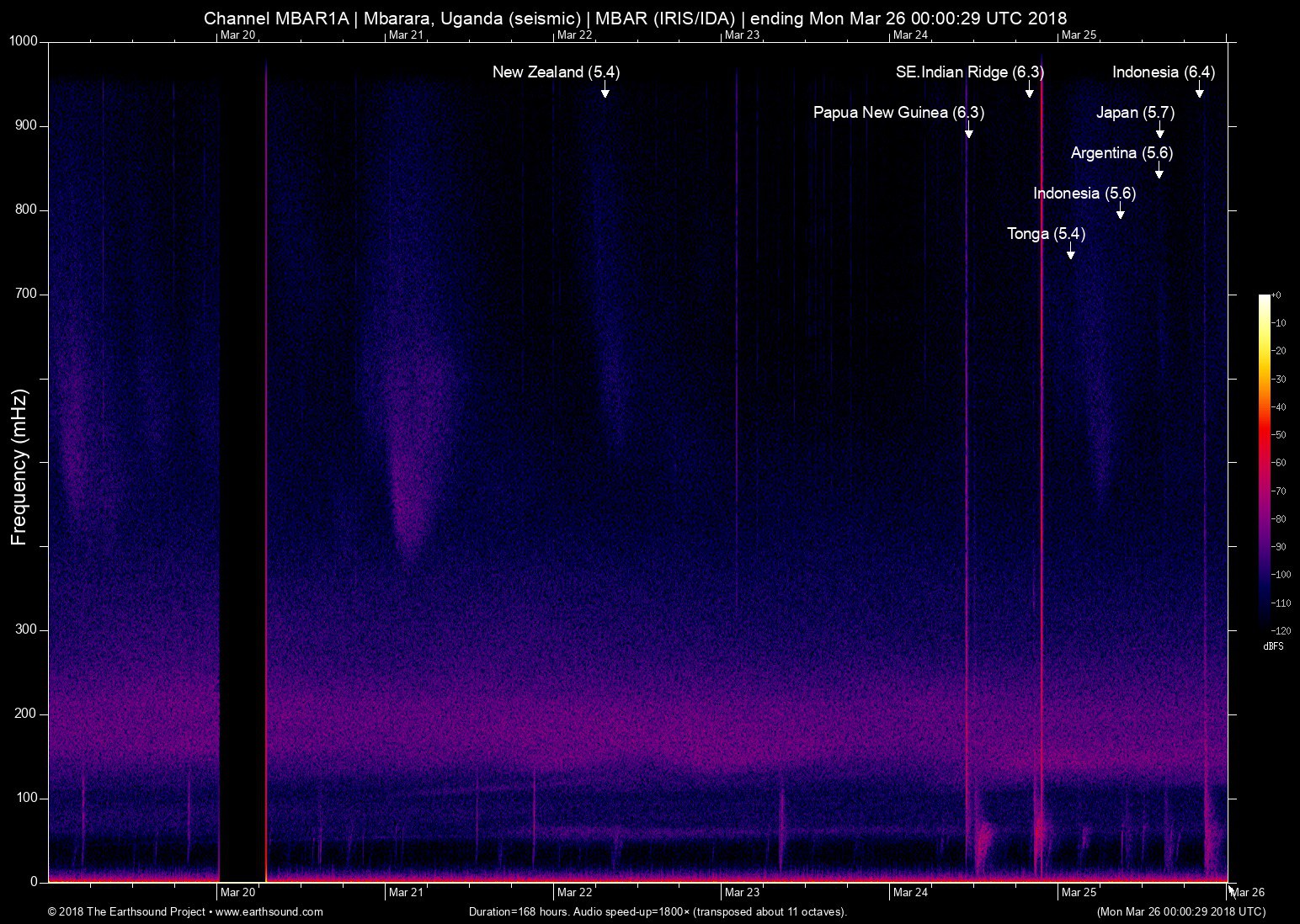Click the arrow marker below Tonga (5.4)
The width and height of the screenshot is (1300, 924).
[1070, 251]
